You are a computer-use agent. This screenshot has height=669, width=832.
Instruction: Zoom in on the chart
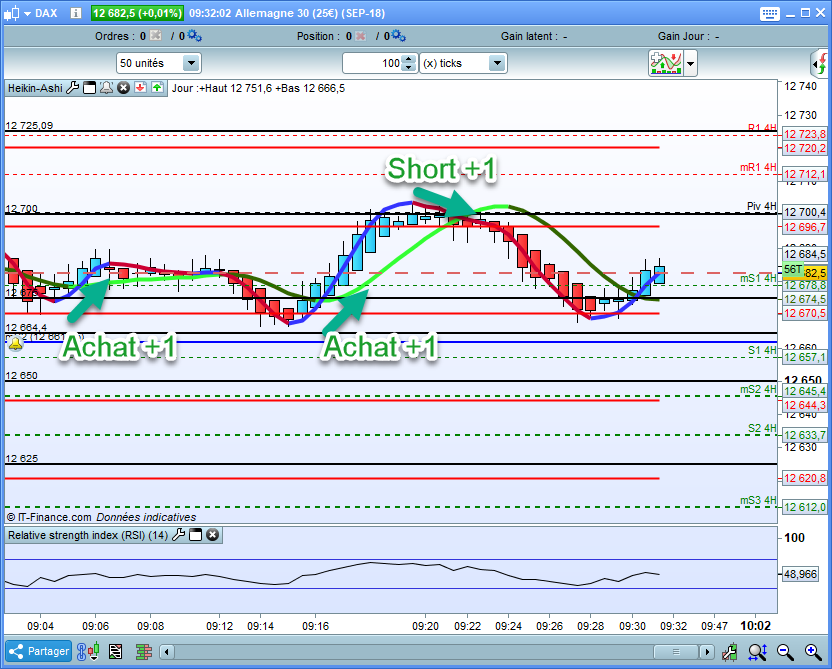(813, 651)
